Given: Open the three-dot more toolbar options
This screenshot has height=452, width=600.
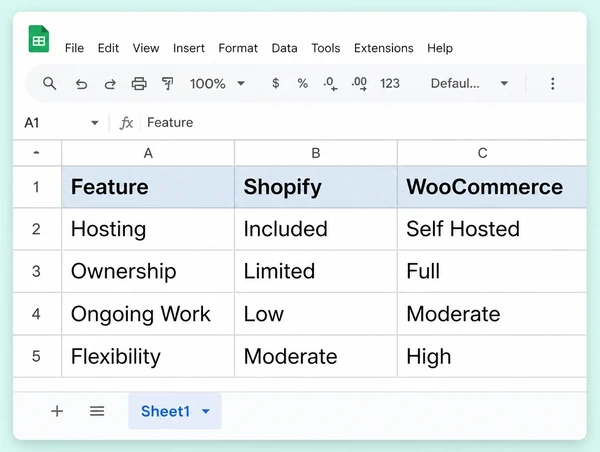Looking at the screenshot, I should 553,83.
